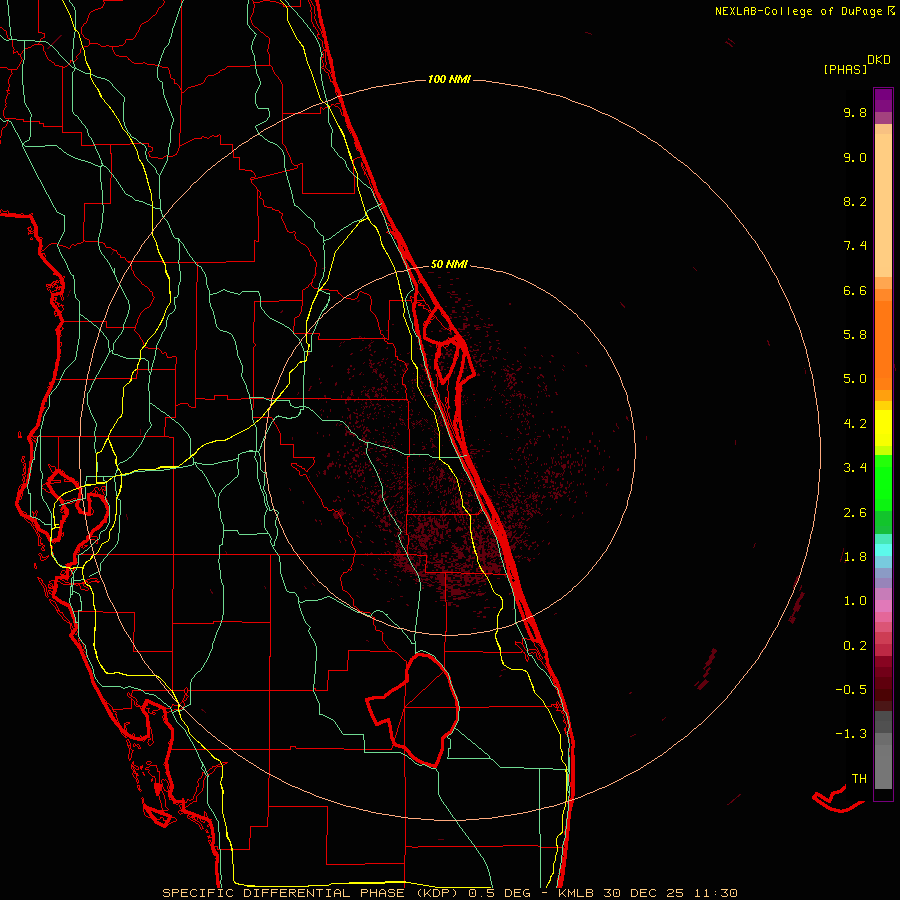Click the KMLB station identifier
The width and height of the screenshot is (900, 900).
[576, 893]
